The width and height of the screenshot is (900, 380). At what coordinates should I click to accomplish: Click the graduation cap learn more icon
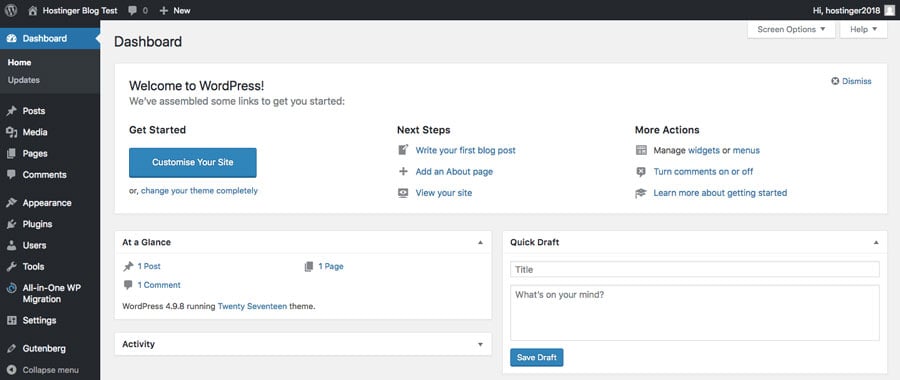coord(641,193)
